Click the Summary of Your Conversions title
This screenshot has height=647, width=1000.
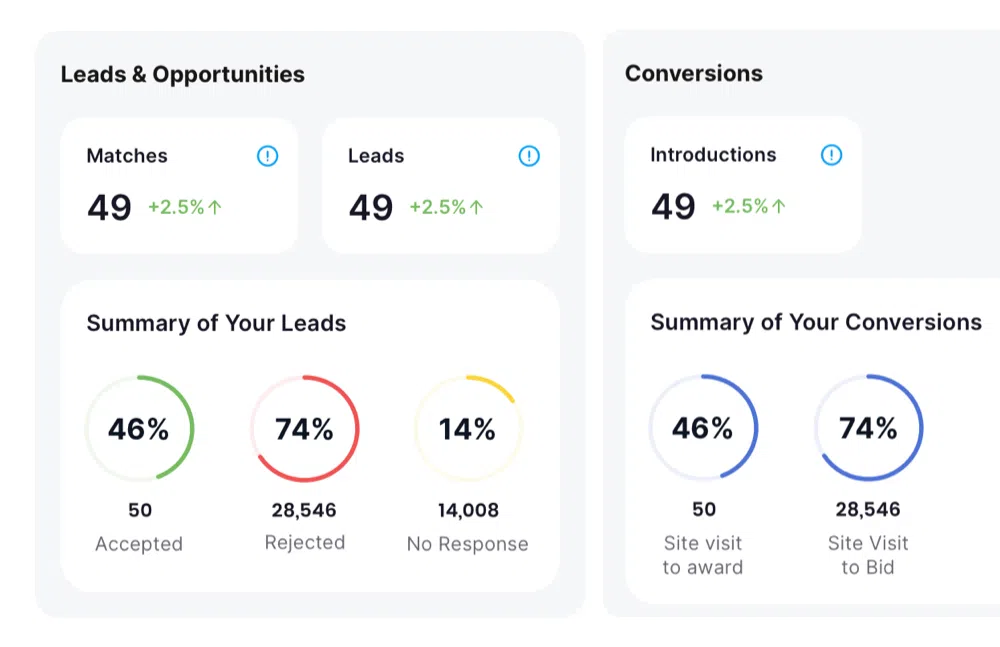(x=816, y=322)
